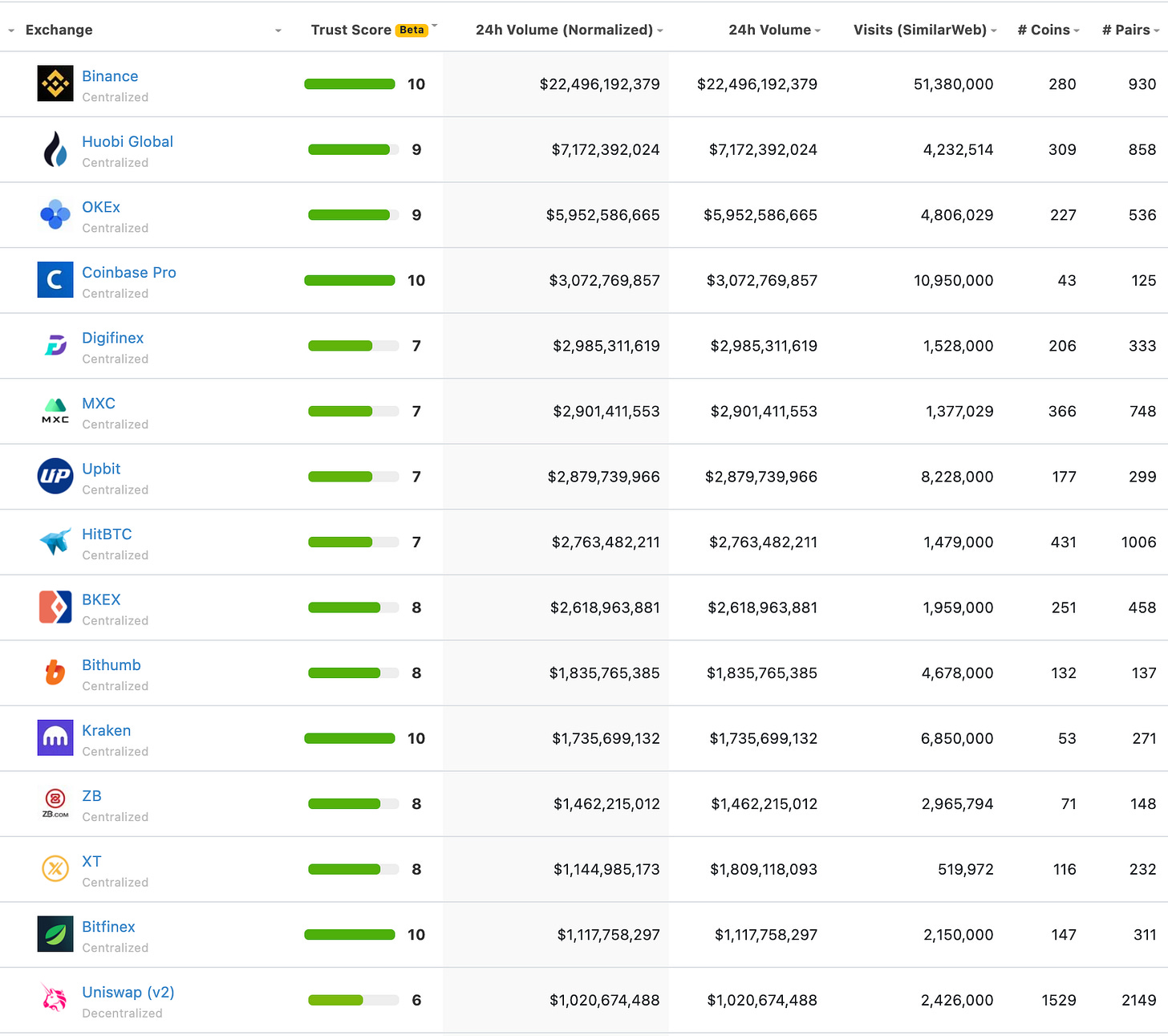Click Binance's trust score bar
The image size is (1168, 1036).
(350, 83)
